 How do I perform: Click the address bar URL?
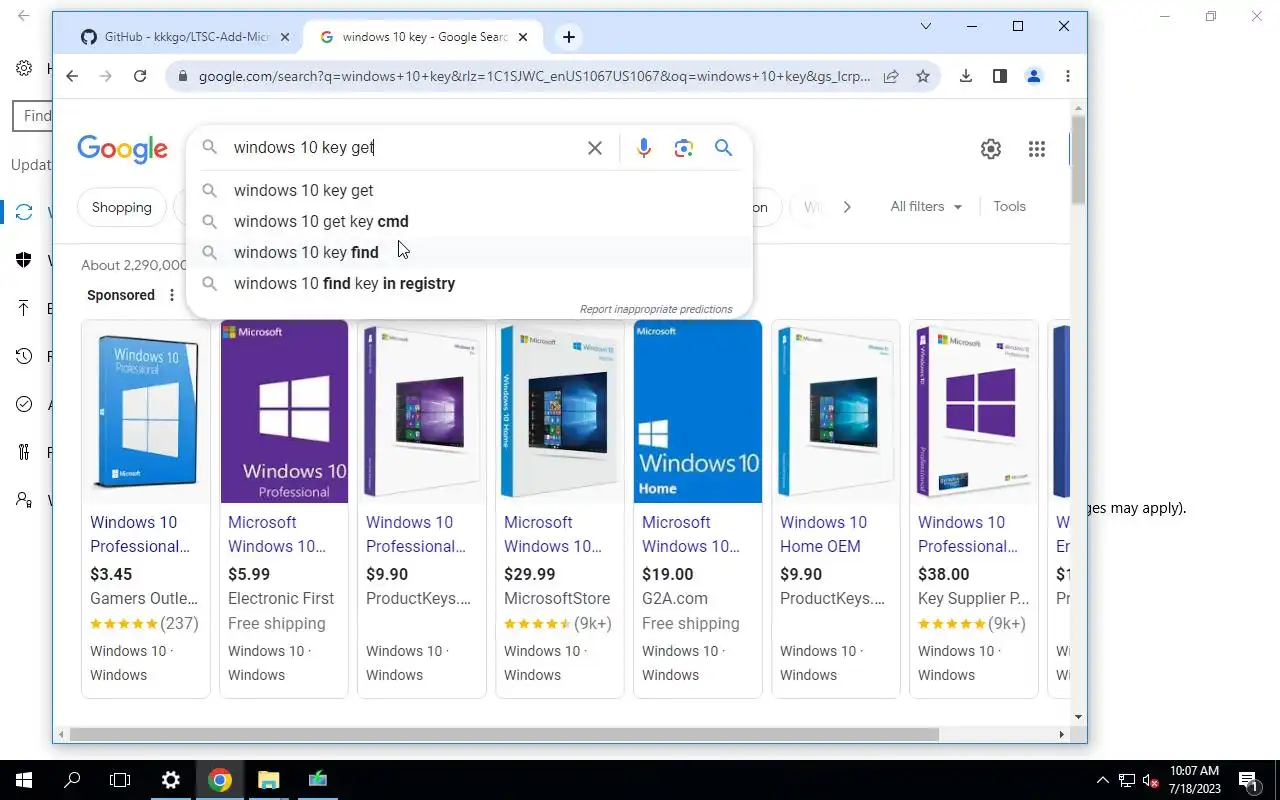[x=534, y=76]
